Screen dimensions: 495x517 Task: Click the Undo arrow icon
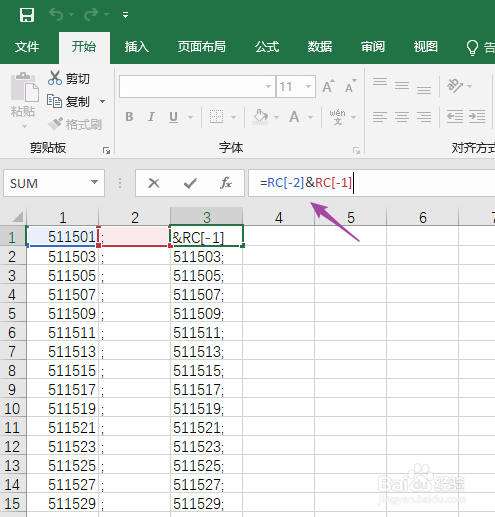pos(56,14)
